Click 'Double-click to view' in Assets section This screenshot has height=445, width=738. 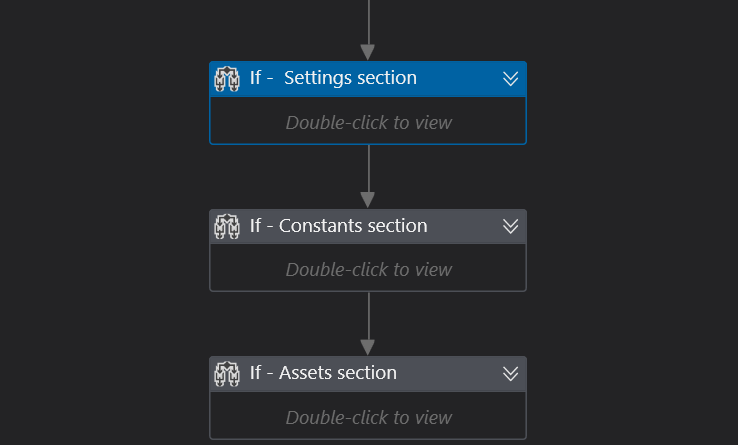(368, 417)
